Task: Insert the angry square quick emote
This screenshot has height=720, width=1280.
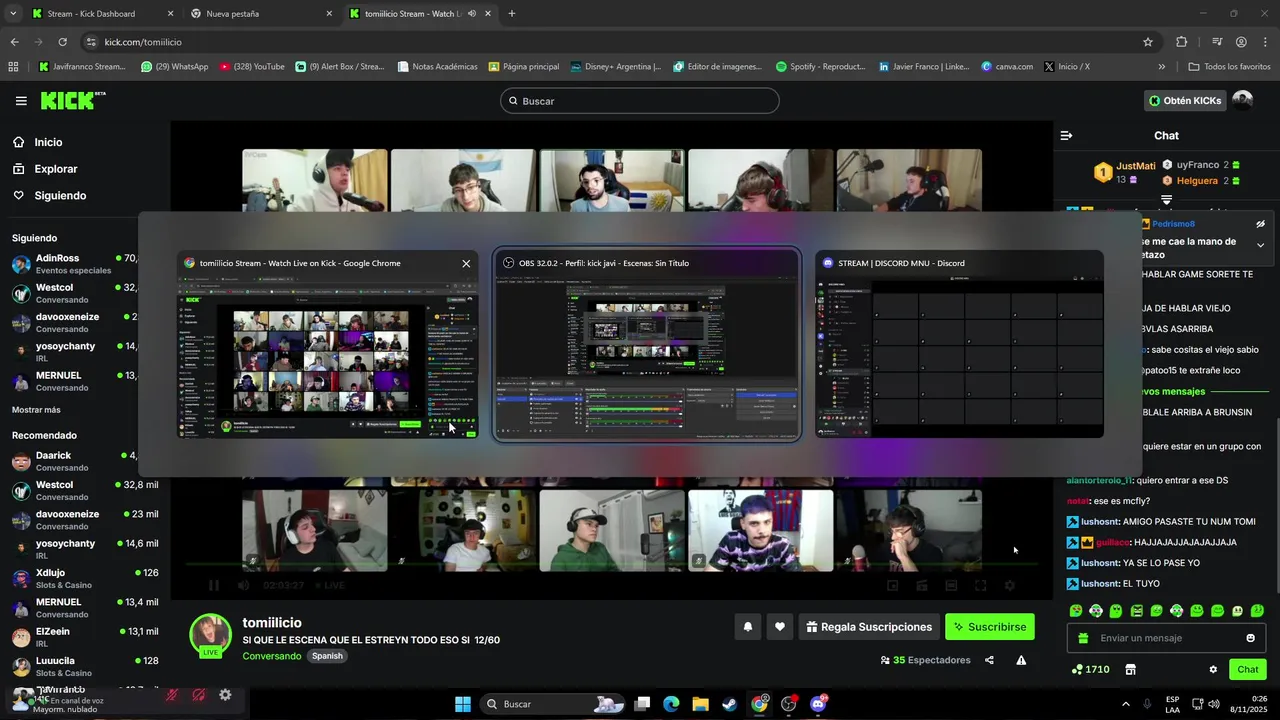Action: pyautogui.click(x=1136, y=610)
